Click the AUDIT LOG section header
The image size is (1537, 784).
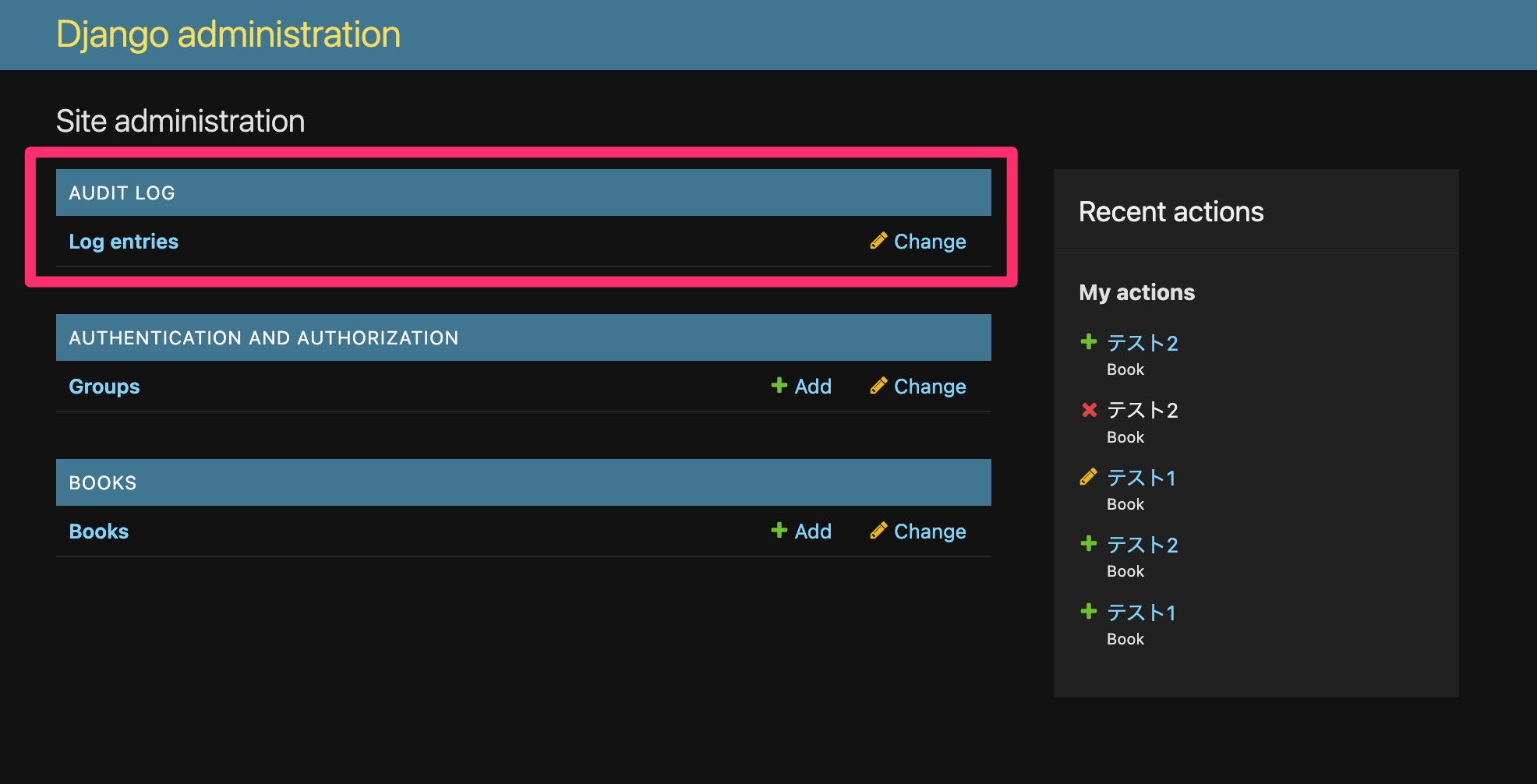(x=122, y=192)
